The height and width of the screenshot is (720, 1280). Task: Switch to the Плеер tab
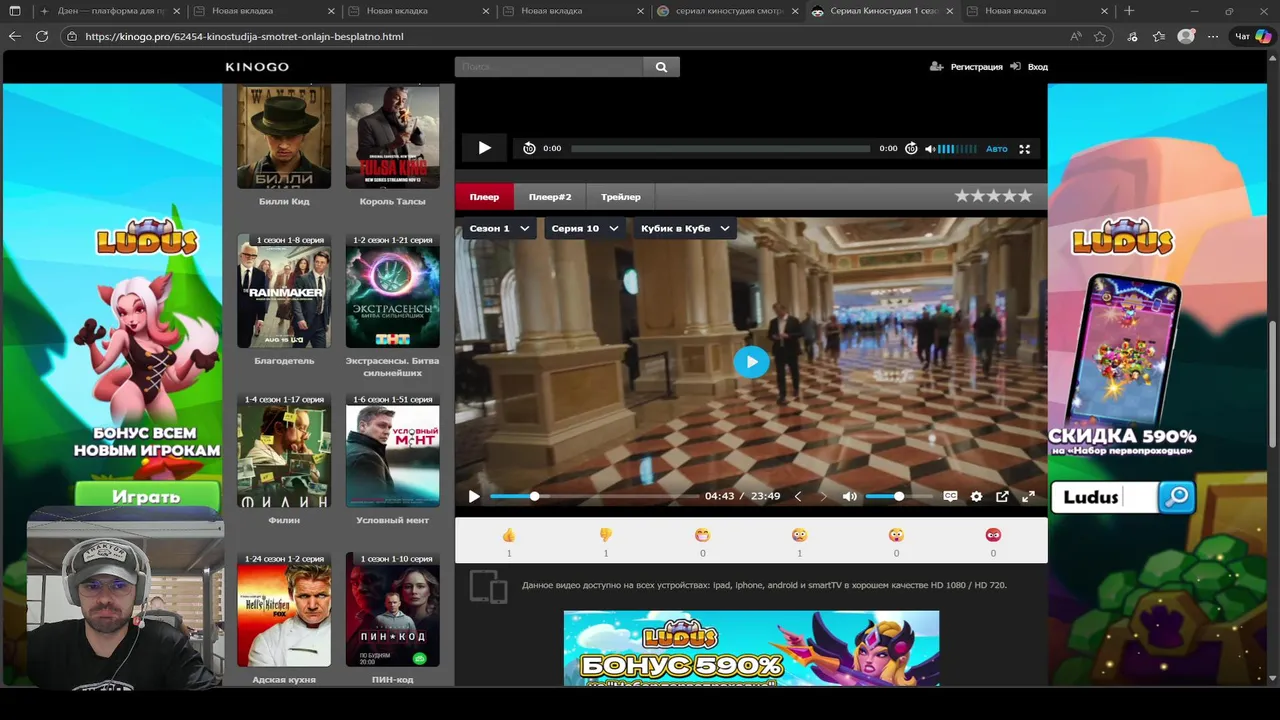[484, 197]
